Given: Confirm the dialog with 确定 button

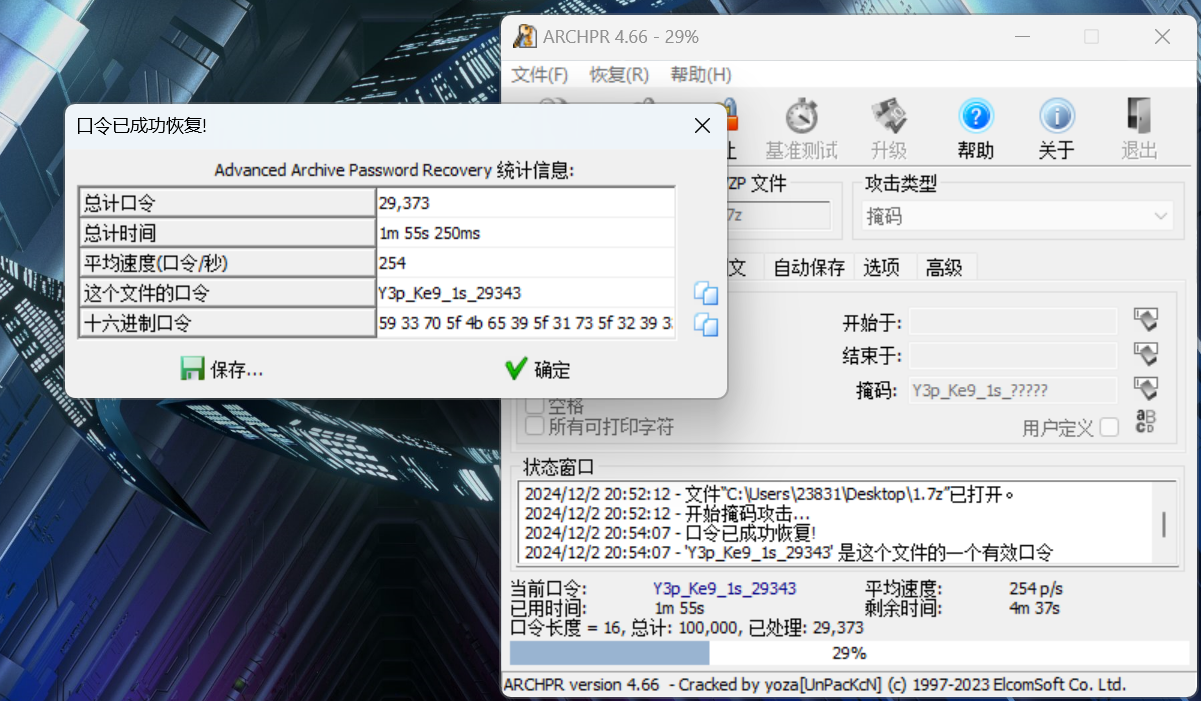Looking at the screenshot, I should coord(538,369).
